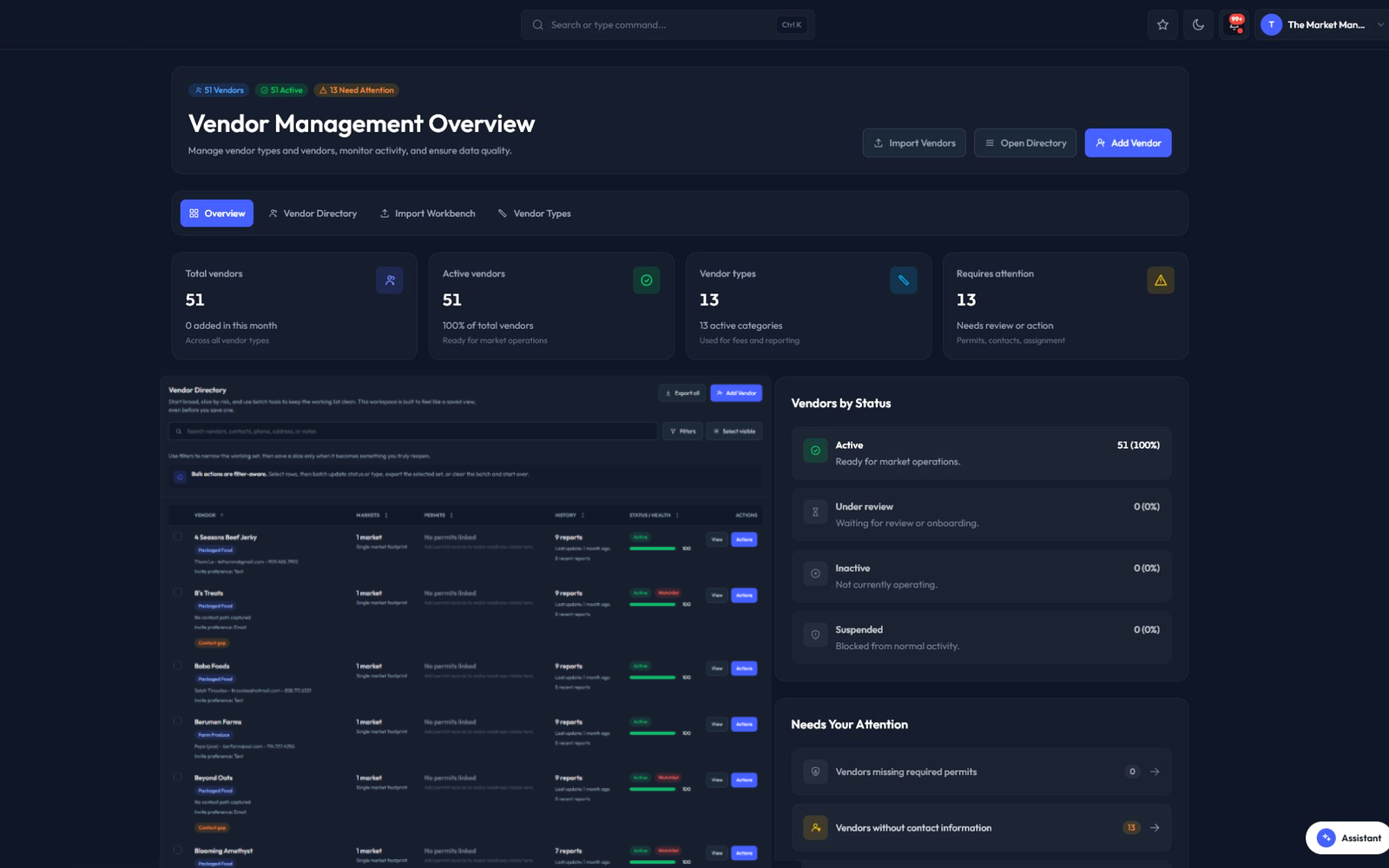Click magnifier icon in vendor directory search
This screenshot has width=1389, height=868.
[179, 431]
